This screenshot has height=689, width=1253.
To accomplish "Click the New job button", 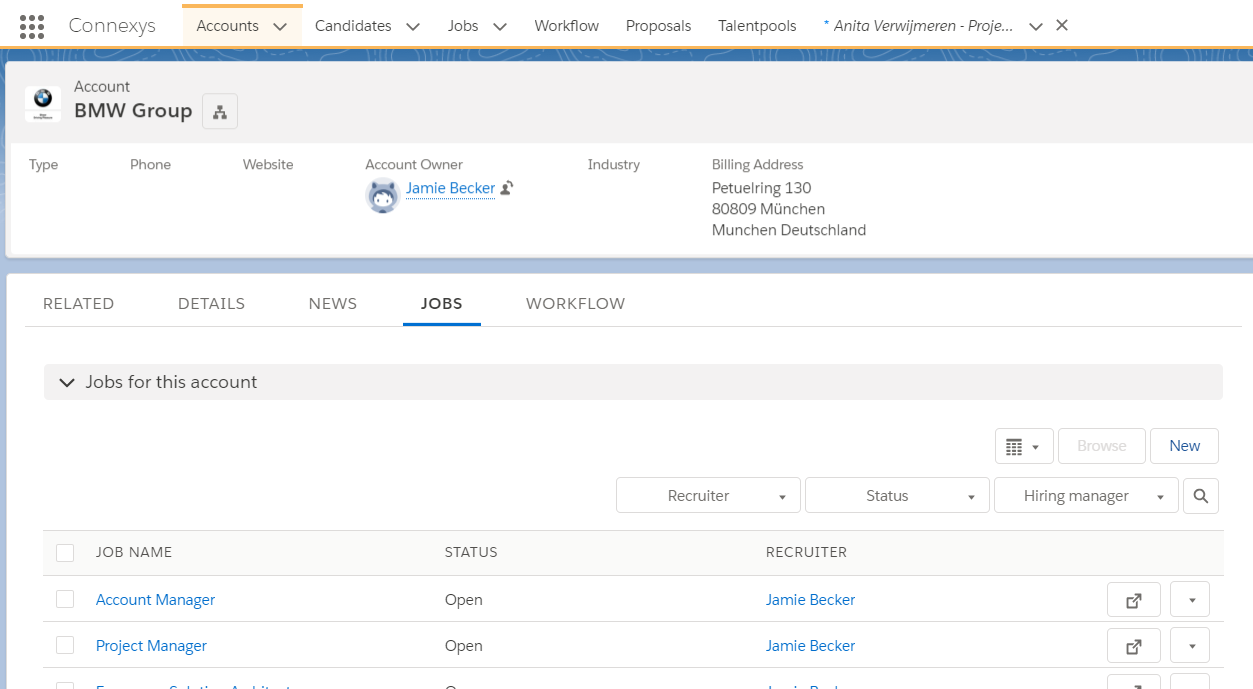I will pos(1184,446).
